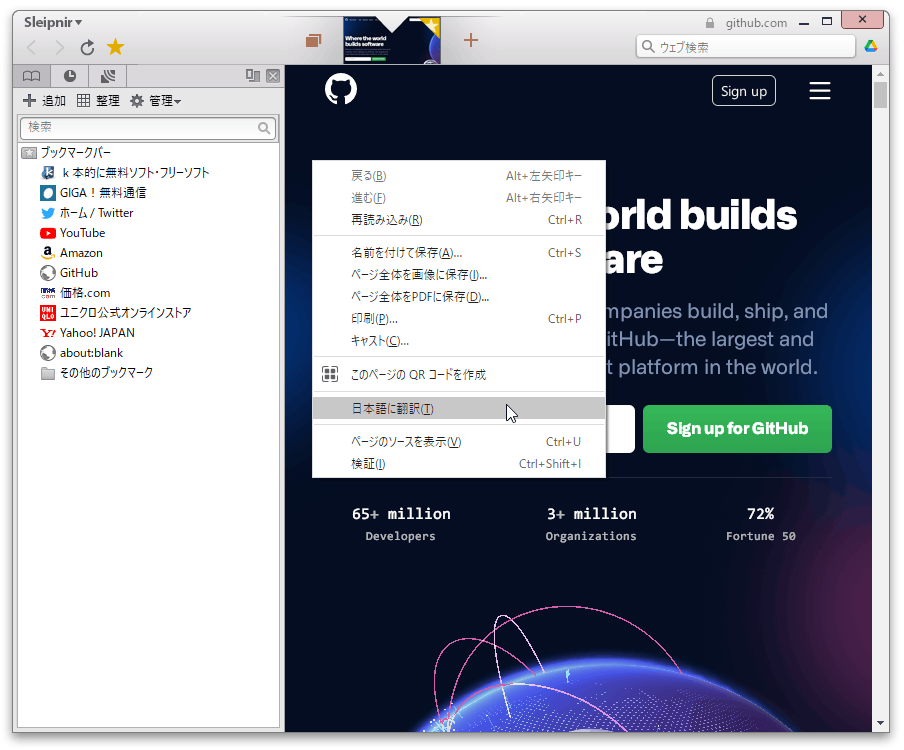Screen dimensions: 904x750
Task: Choose キャスト(C)... in context menu
Action: (458, 341)
